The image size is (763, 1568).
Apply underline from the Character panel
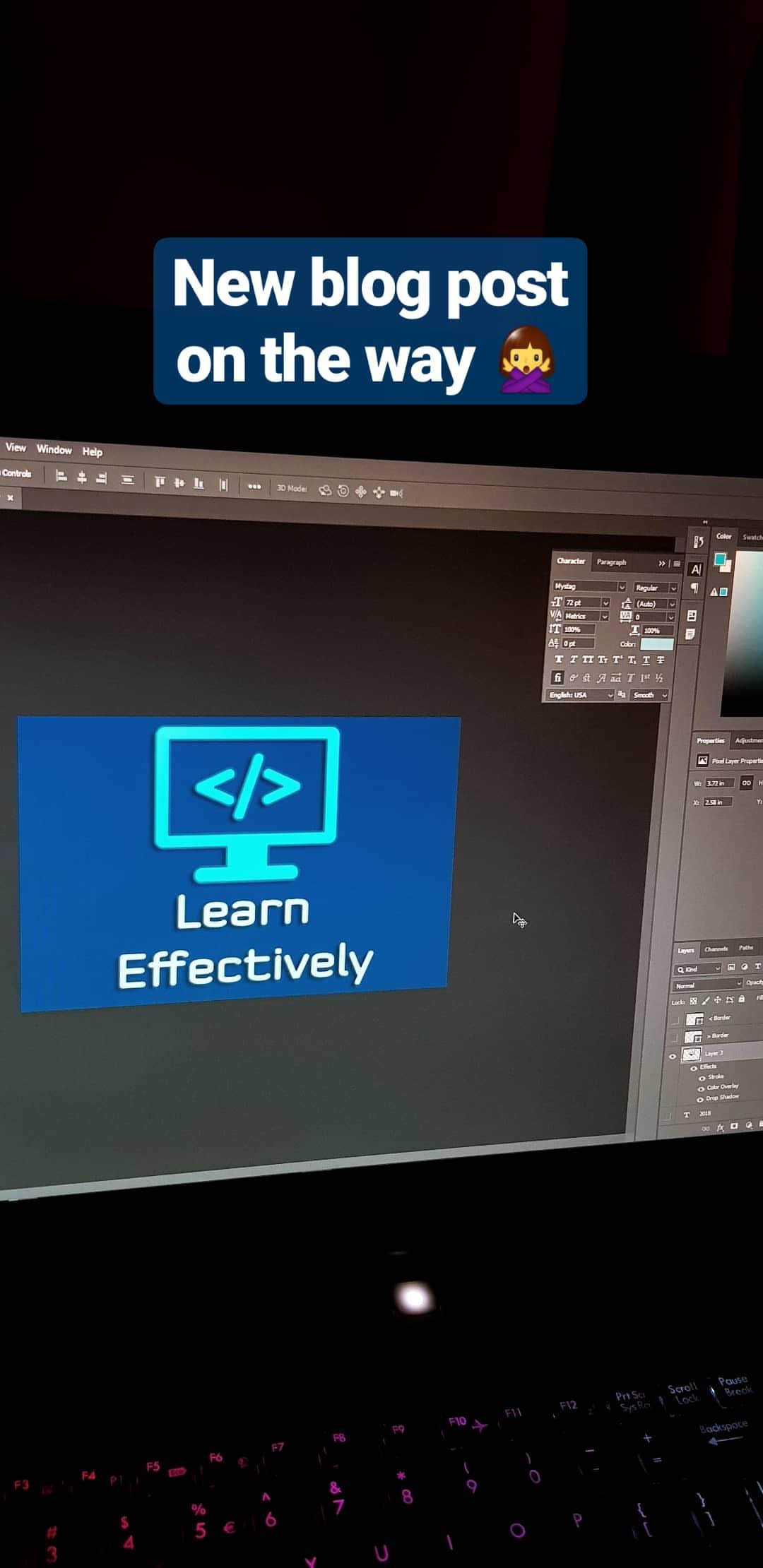[646, 660]
